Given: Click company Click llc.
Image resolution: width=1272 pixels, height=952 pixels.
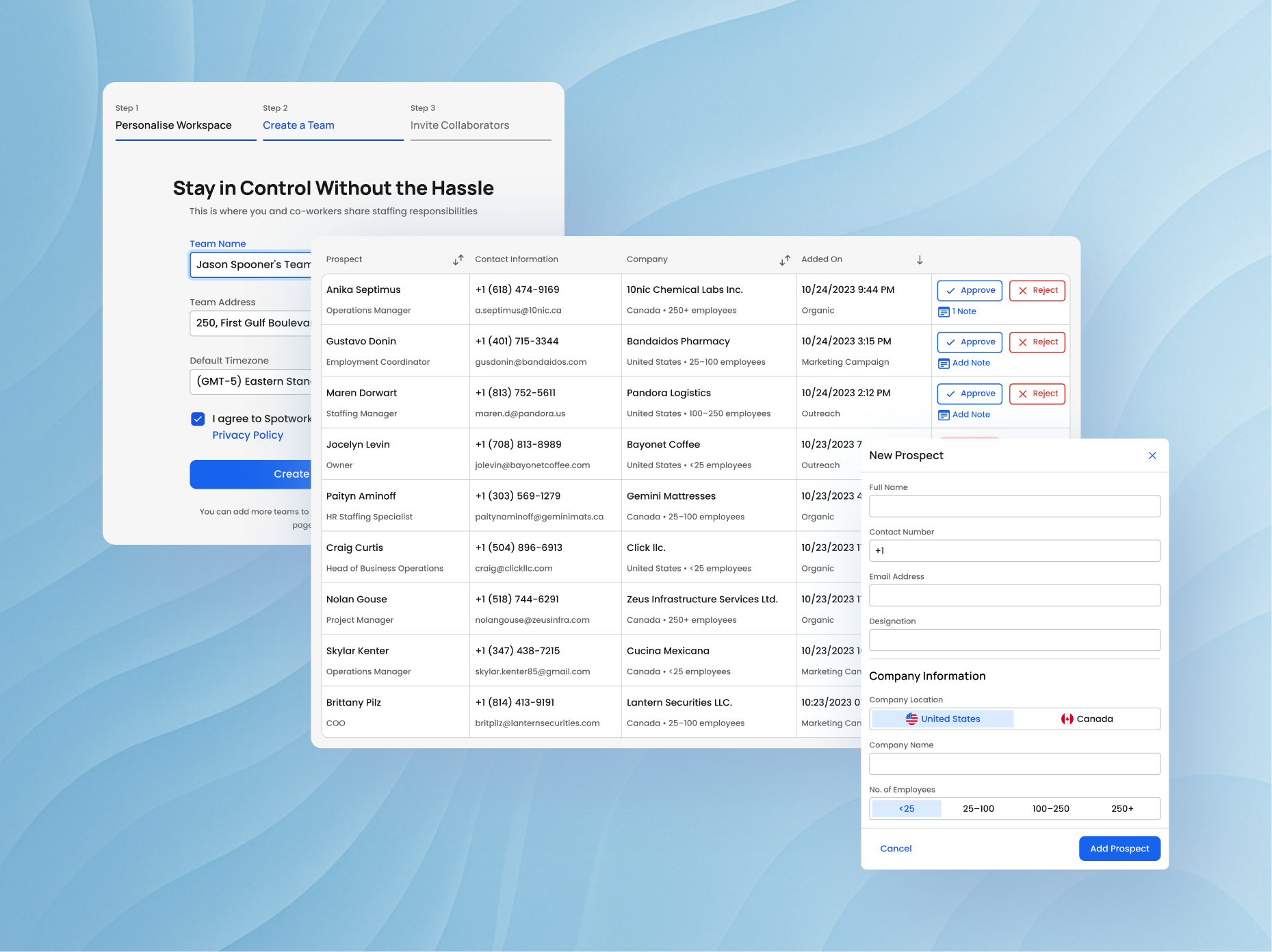Looking at the screenshot, I should tap(646, 548).
